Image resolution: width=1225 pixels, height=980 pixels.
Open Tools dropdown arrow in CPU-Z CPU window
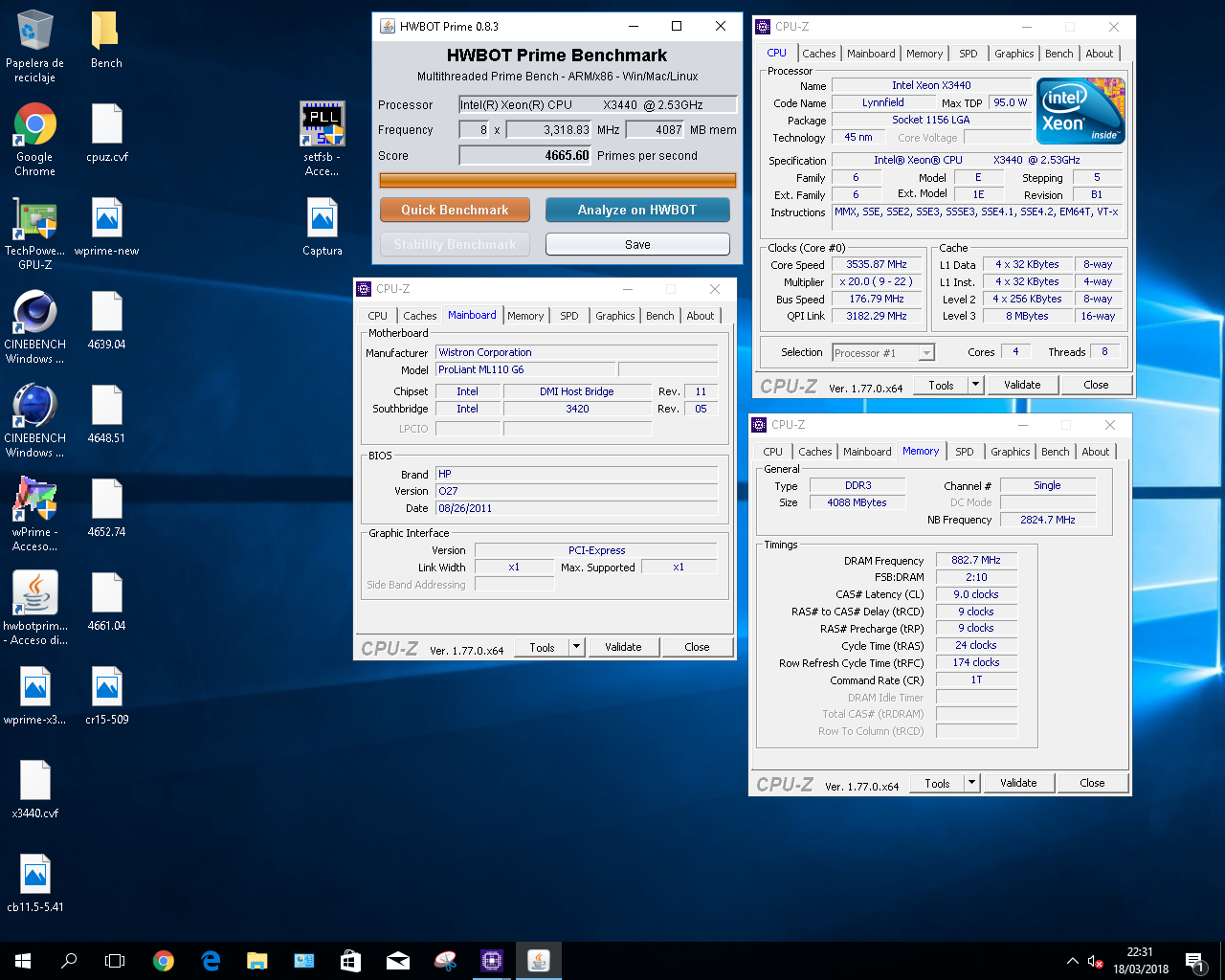(x=975, y=385)
